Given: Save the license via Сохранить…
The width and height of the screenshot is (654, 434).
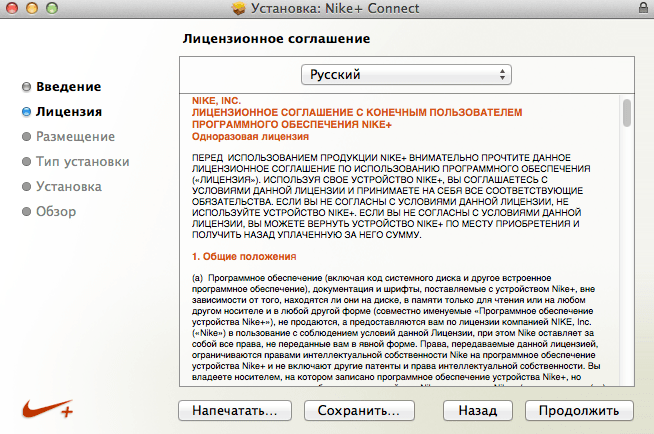Looking at the screenshot, I should pos(359,411).
